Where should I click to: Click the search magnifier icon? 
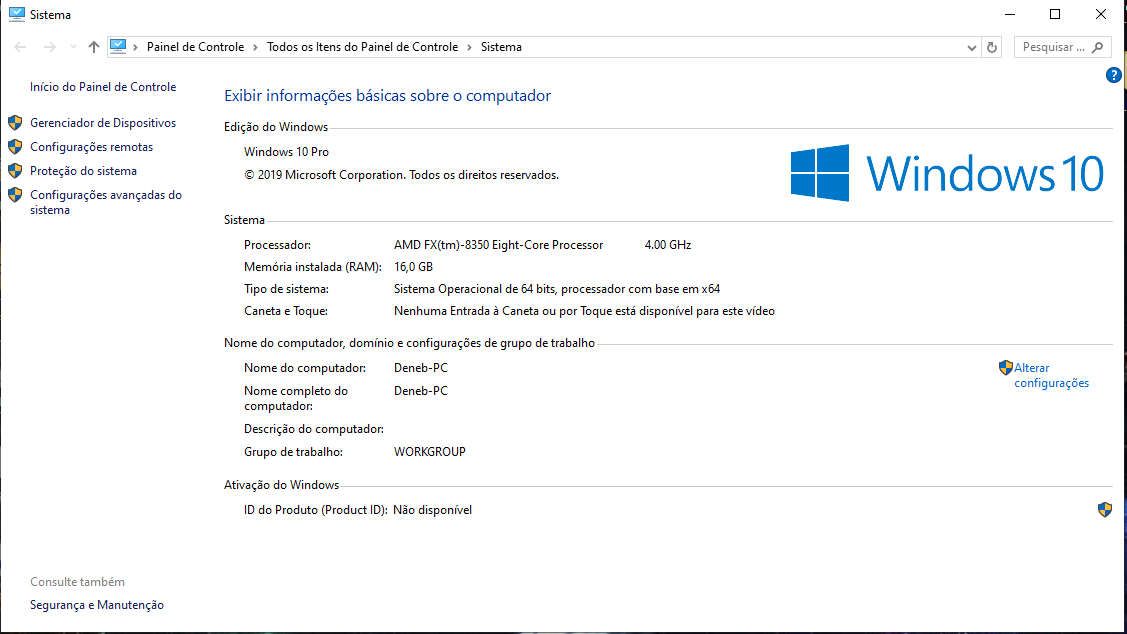coord(1098,47)
